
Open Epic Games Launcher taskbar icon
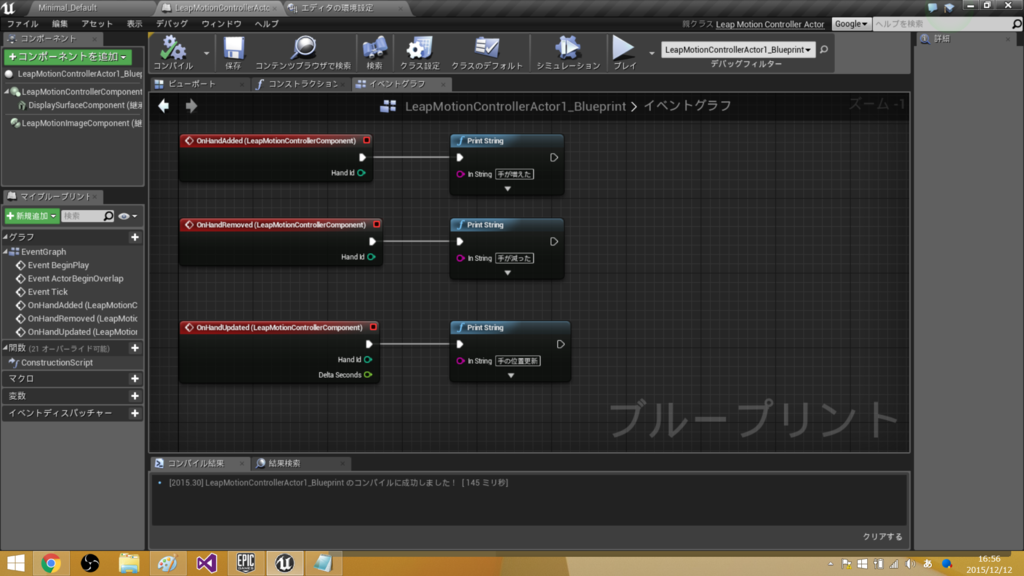[x=246, y=563]
